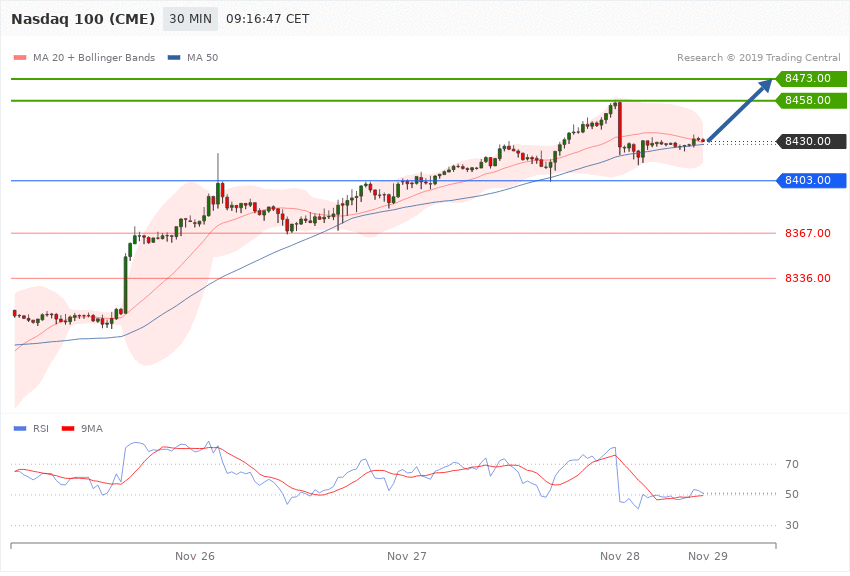Click the blue RSI legend swatch
Screen dimensions: 850x576
[x=20, y=429]
